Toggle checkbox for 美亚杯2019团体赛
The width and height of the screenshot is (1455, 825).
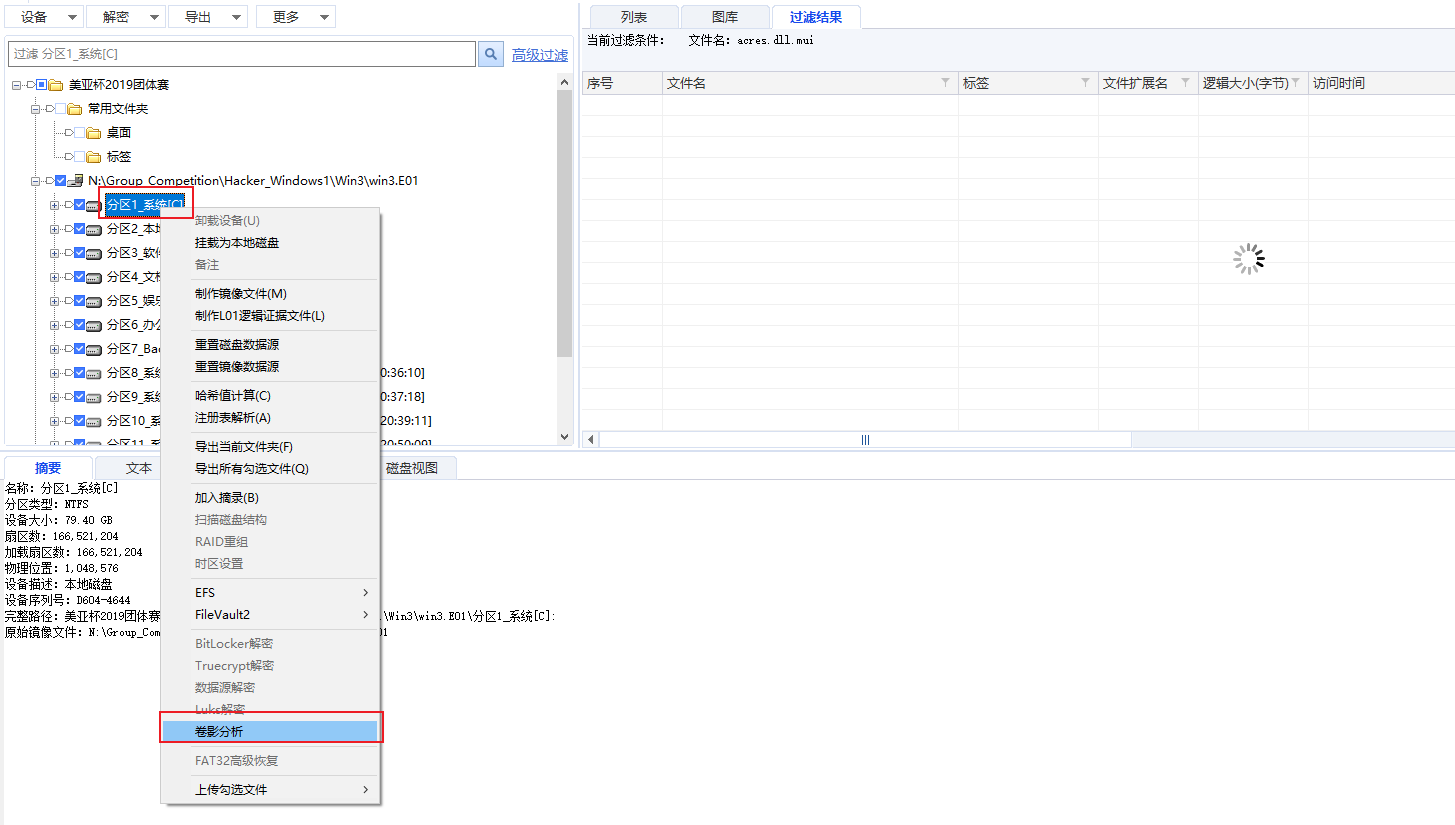tap(41, 85)
